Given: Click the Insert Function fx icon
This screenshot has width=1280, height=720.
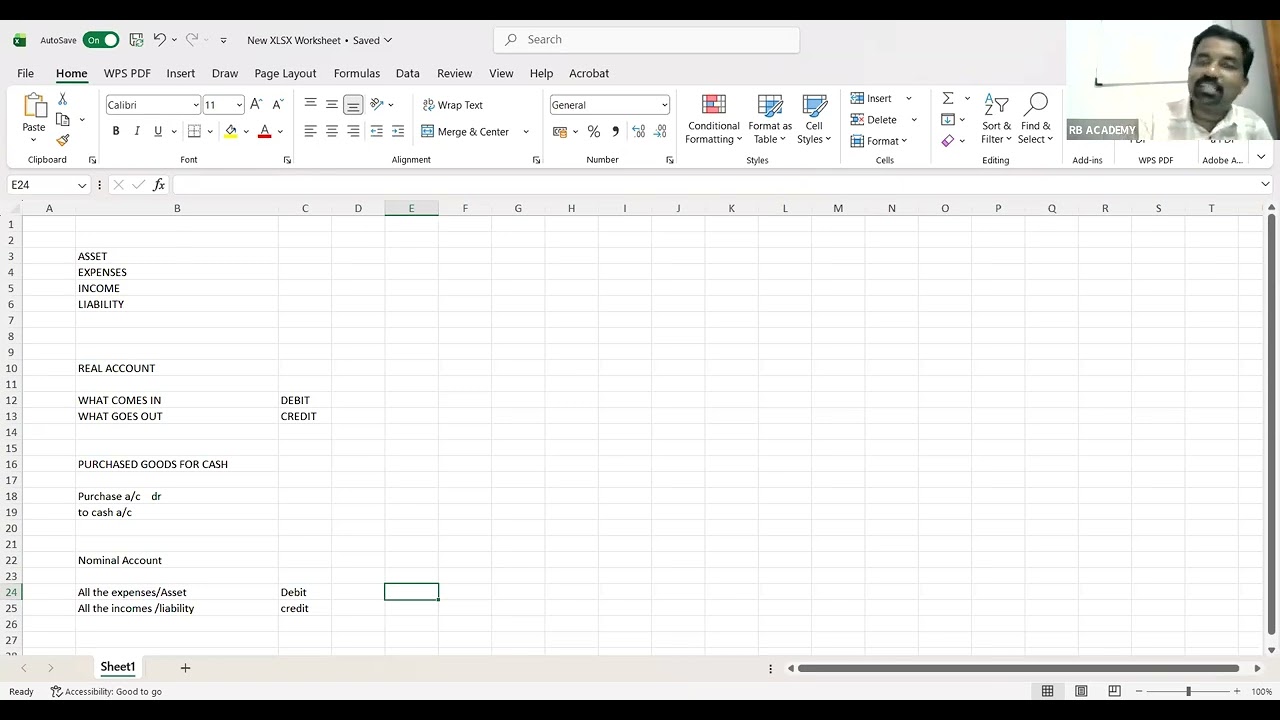Looking at the screenshot, I should 159,185.
